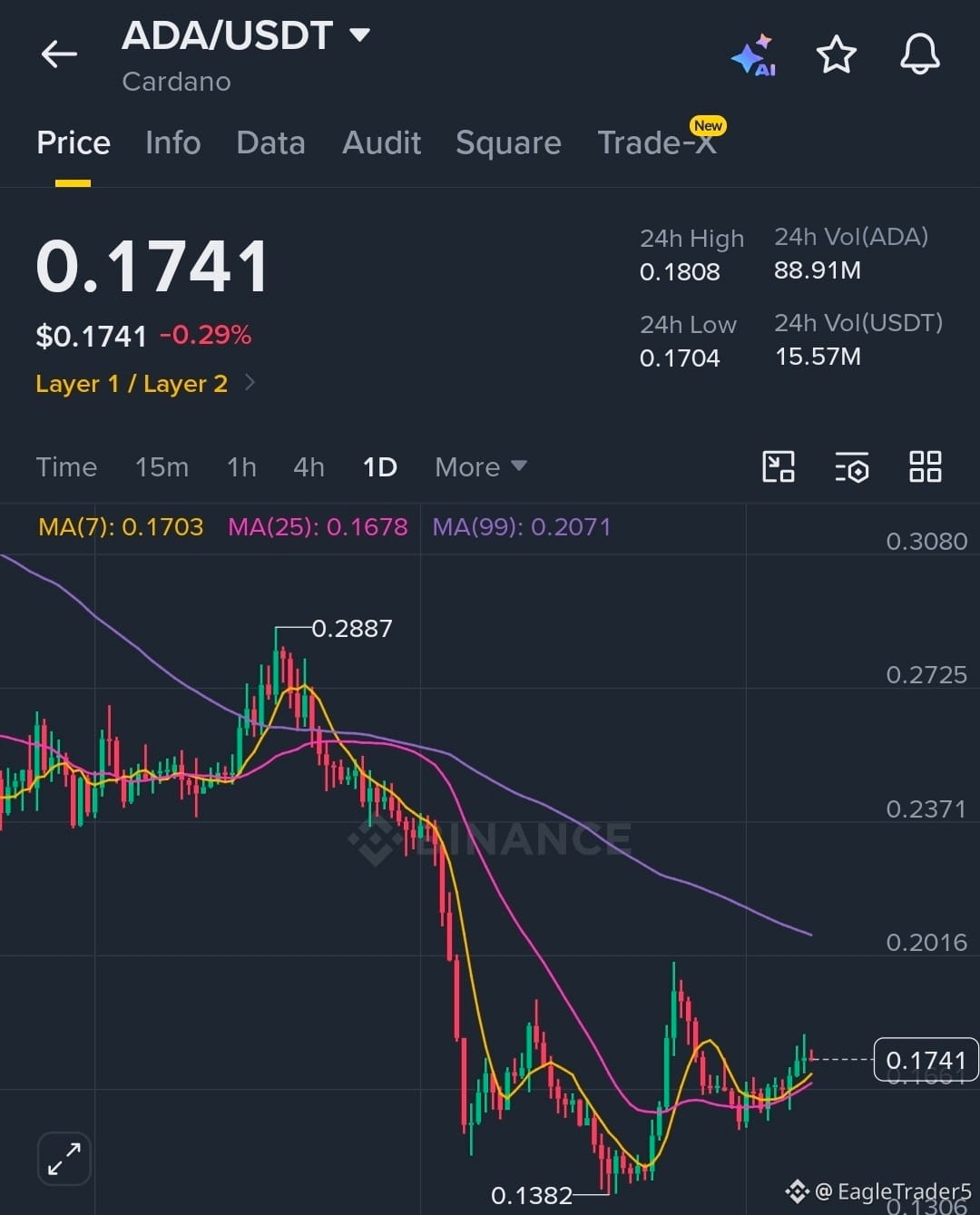Click the MA(7): 0.1703 indicator label
Screen dimensions: 980x1215
tap(121, 526)
